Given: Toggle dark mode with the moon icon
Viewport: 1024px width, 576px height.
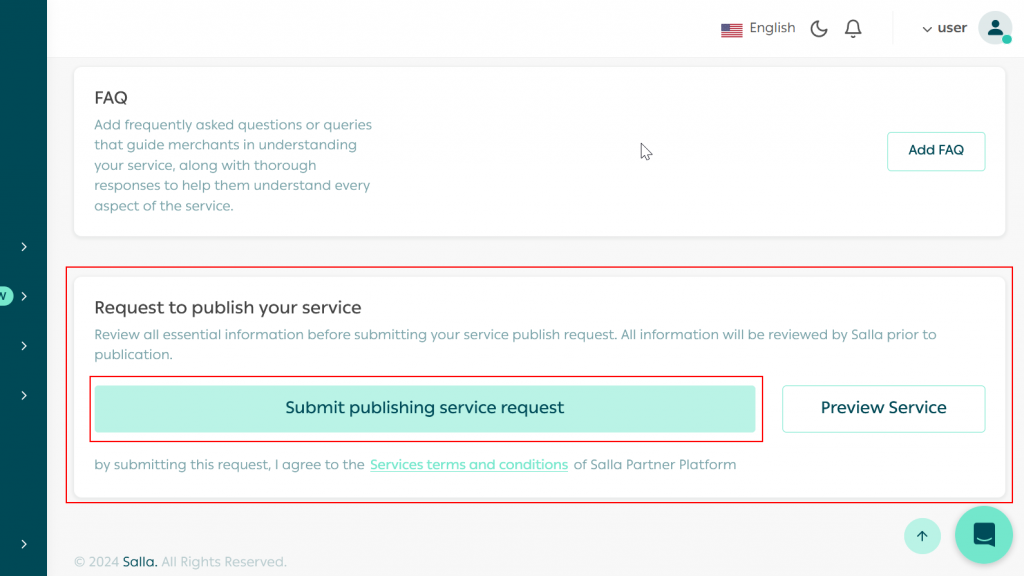Looking at the screenshot, I should (x=819, y=29).
